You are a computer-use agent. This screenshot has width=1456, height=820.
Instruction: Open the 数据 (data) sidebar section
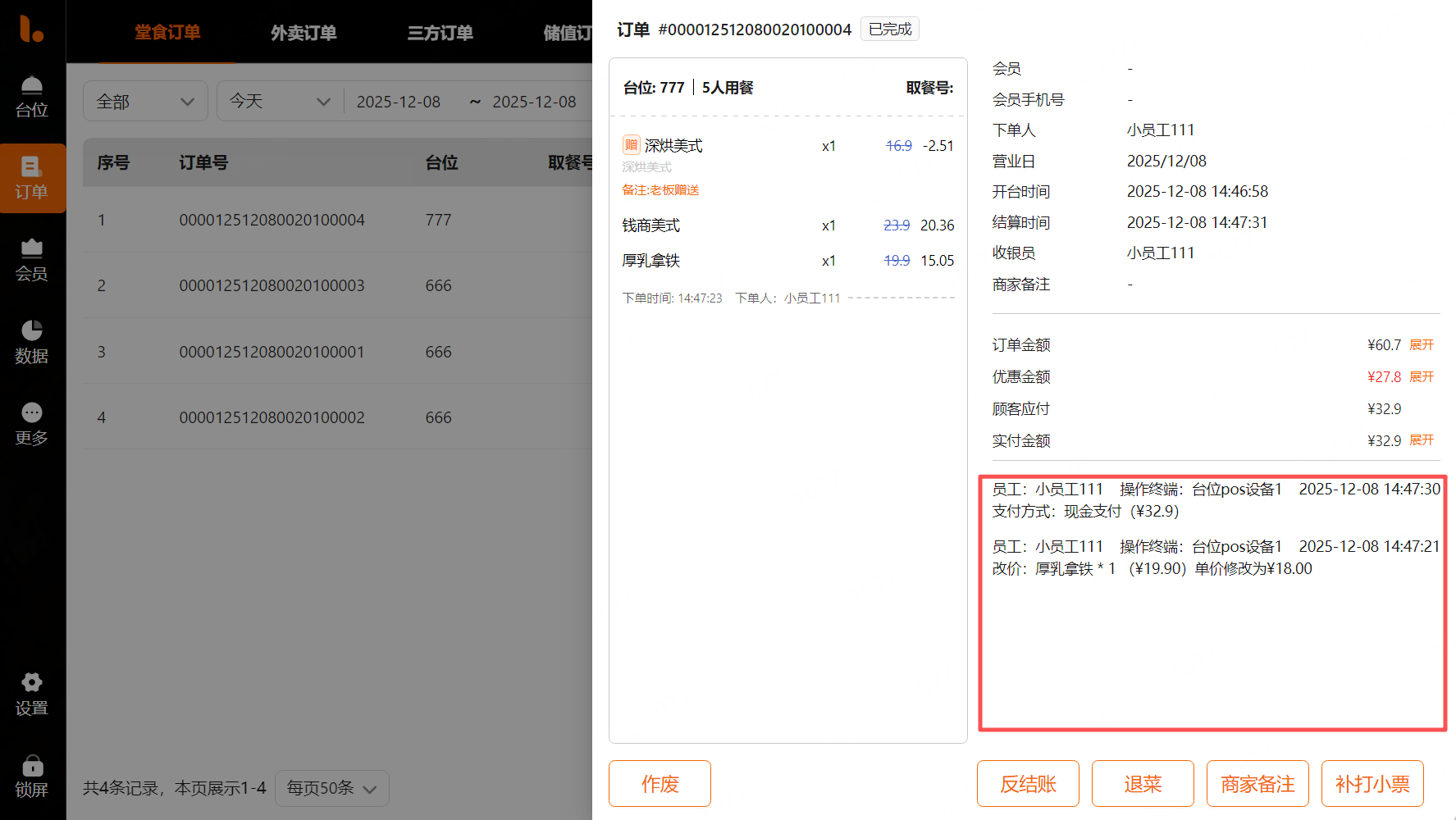[x=32, y=342]
